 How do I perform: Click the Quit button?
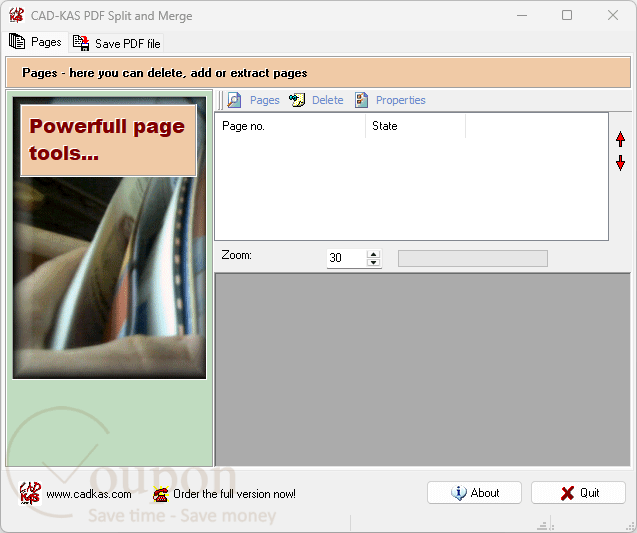(x=578, y=493)
